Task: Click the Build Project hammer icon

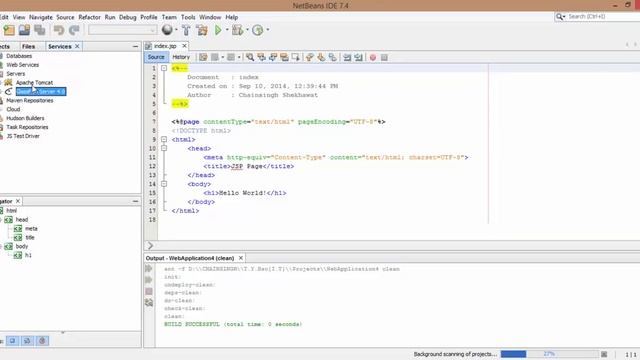Action: [x=186, y=30]
